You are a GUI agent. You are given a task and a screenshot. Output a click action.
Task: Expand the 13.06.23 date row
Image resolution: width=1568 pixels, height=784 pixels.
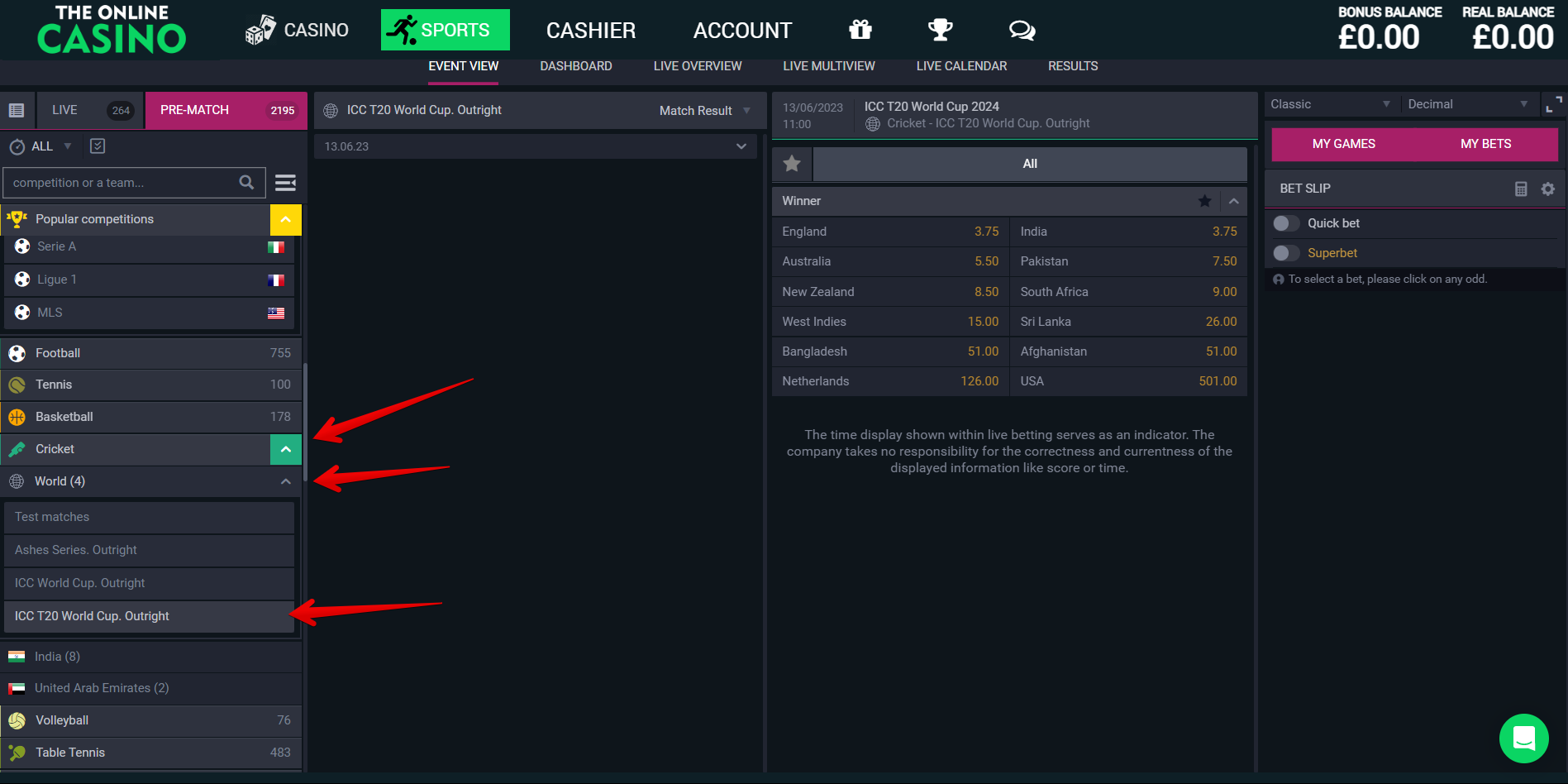[536, 146]
